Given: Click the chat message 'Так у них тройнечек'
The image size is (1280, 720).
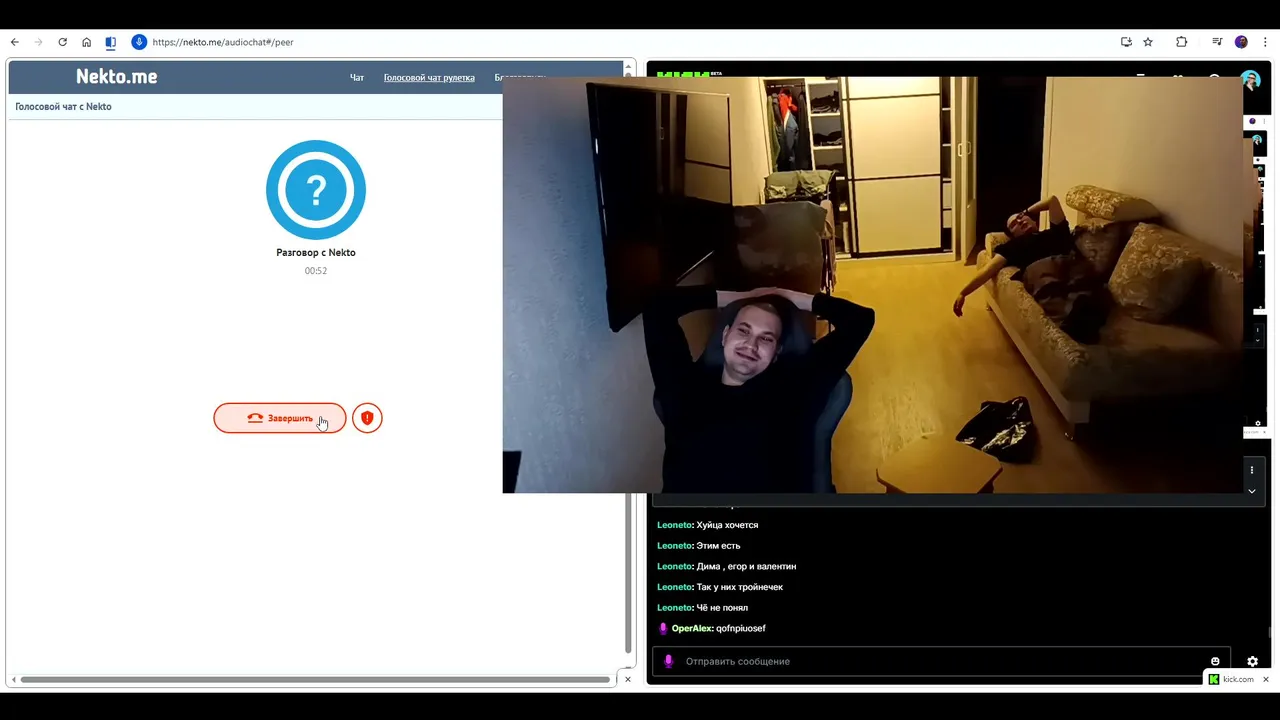Looking at the screenshot, I should [x=739, y=587].
